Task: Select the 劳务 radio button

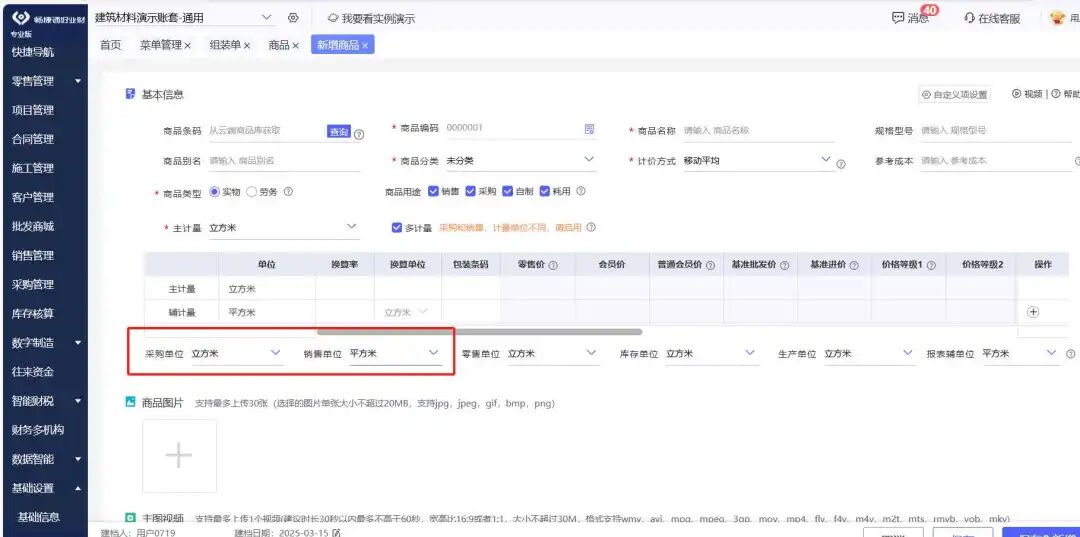Action: 251,192
